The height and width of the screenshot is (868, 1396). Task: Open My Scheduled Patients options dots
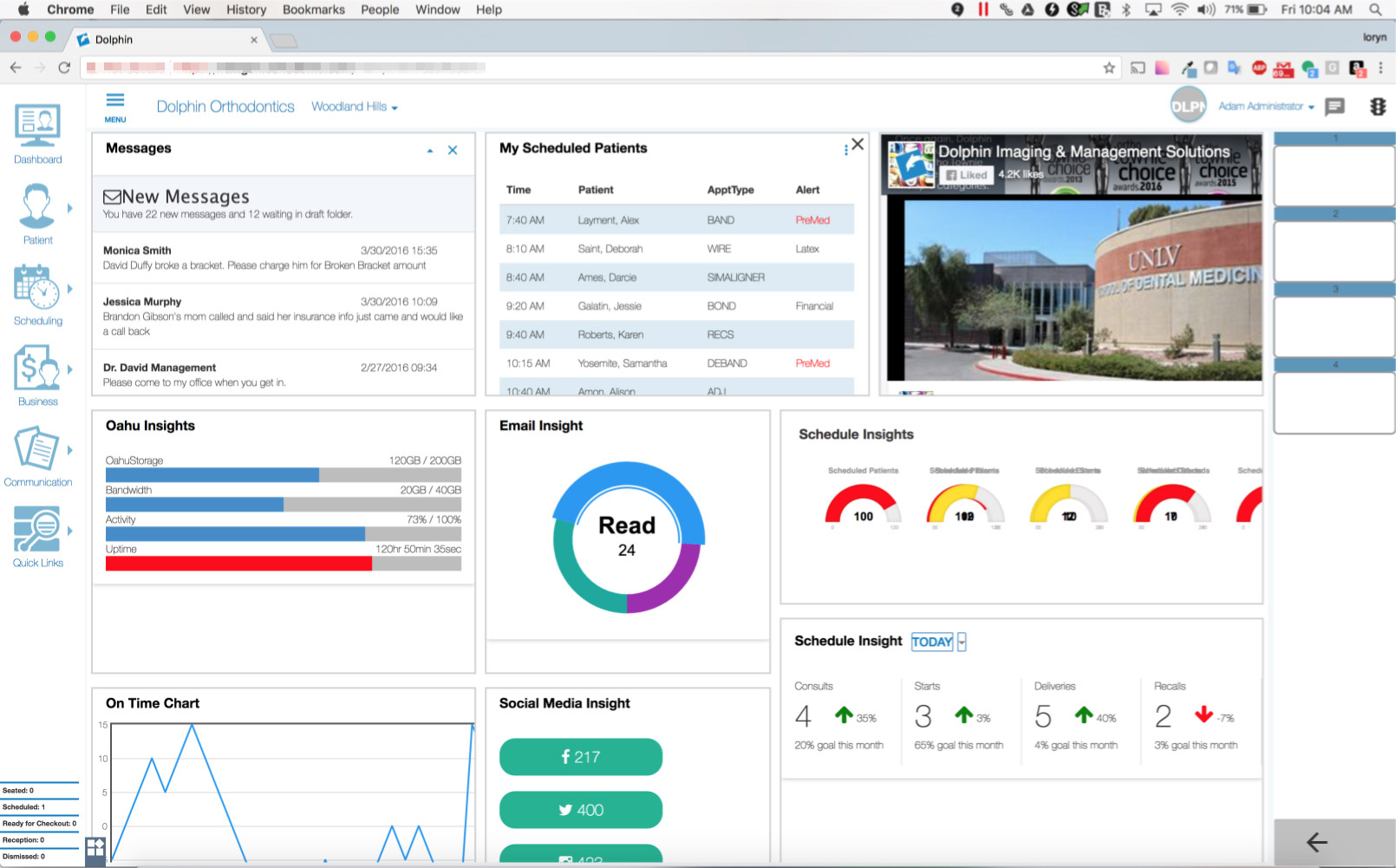click(845, 149)
